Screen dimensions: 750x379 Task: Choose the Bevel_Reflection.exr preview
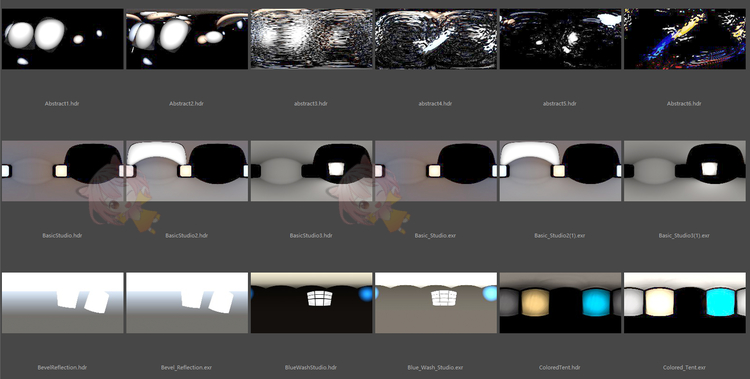pyautogui.click(x=187, y=303)
